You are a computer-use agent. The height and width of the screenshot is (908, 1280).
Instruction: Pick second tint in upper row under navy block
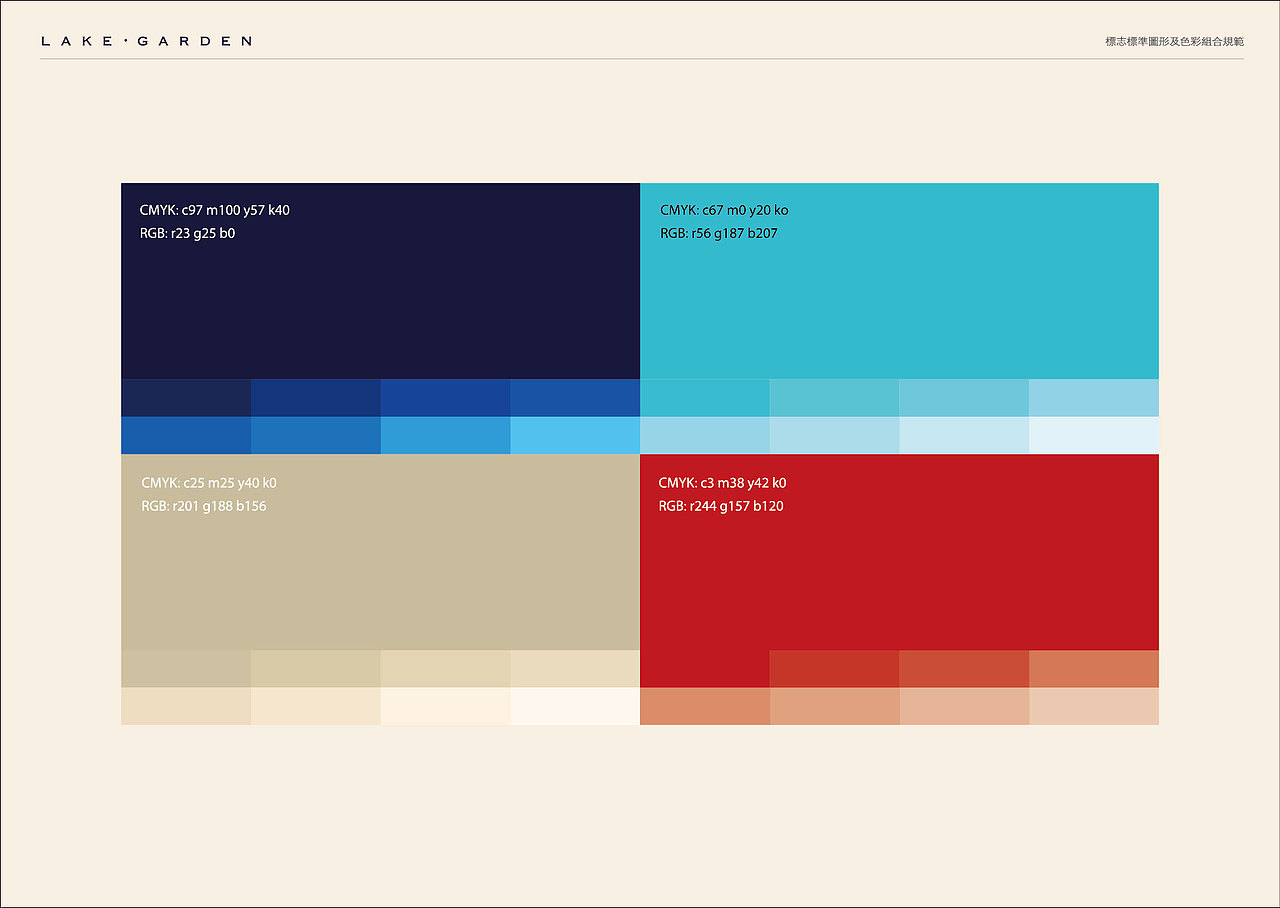(316, 398)
